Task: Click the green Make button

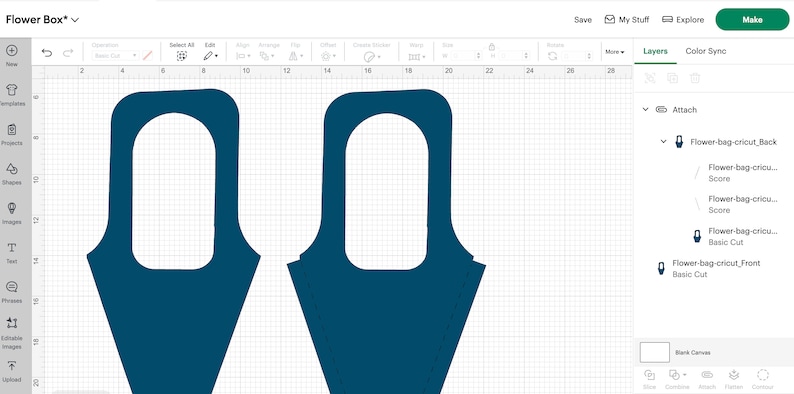Action: click(752, 20)
